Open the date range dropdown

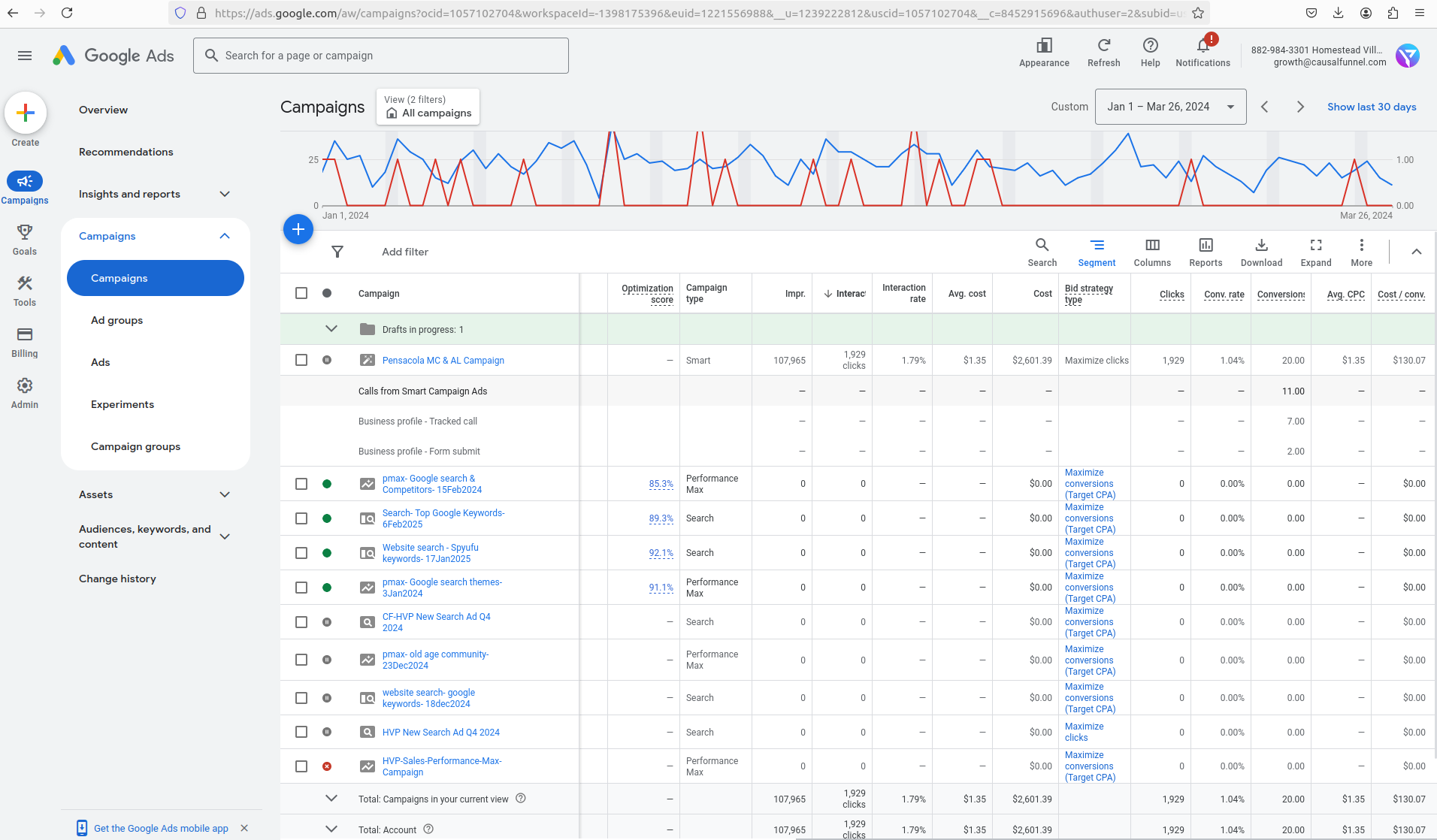(1170, 107)
